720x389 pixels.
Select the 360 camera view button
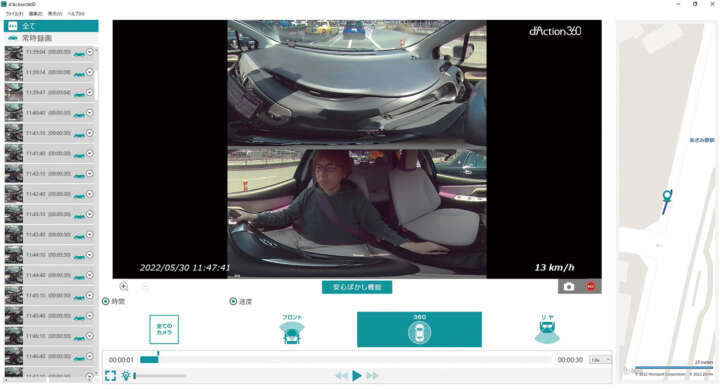pos(419,329)
